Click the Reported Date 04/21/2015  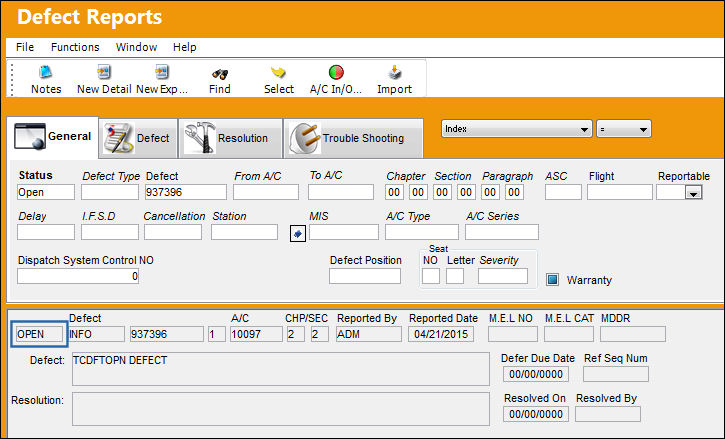(441, 334)
